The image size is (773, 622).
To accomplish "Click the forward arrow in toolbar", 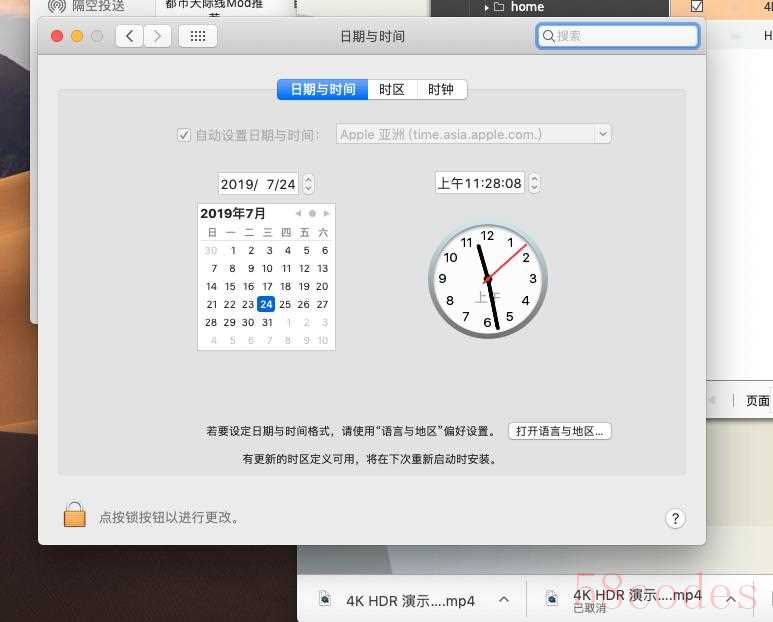I will coord(157,36).
